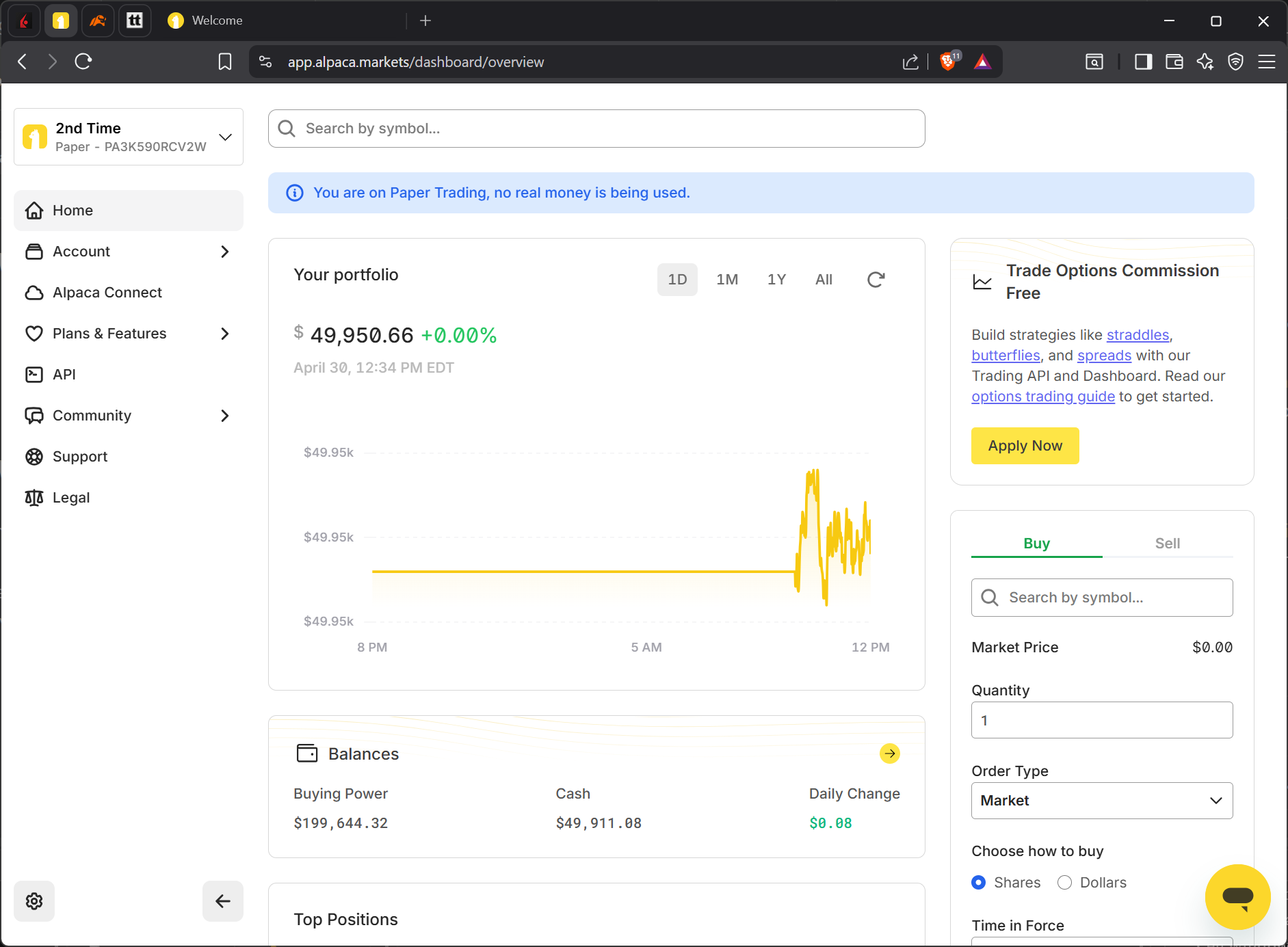Click the Account wallet icon
Image resolution: width=1288 pixels, height=947 pixels.
pos(34,252)
